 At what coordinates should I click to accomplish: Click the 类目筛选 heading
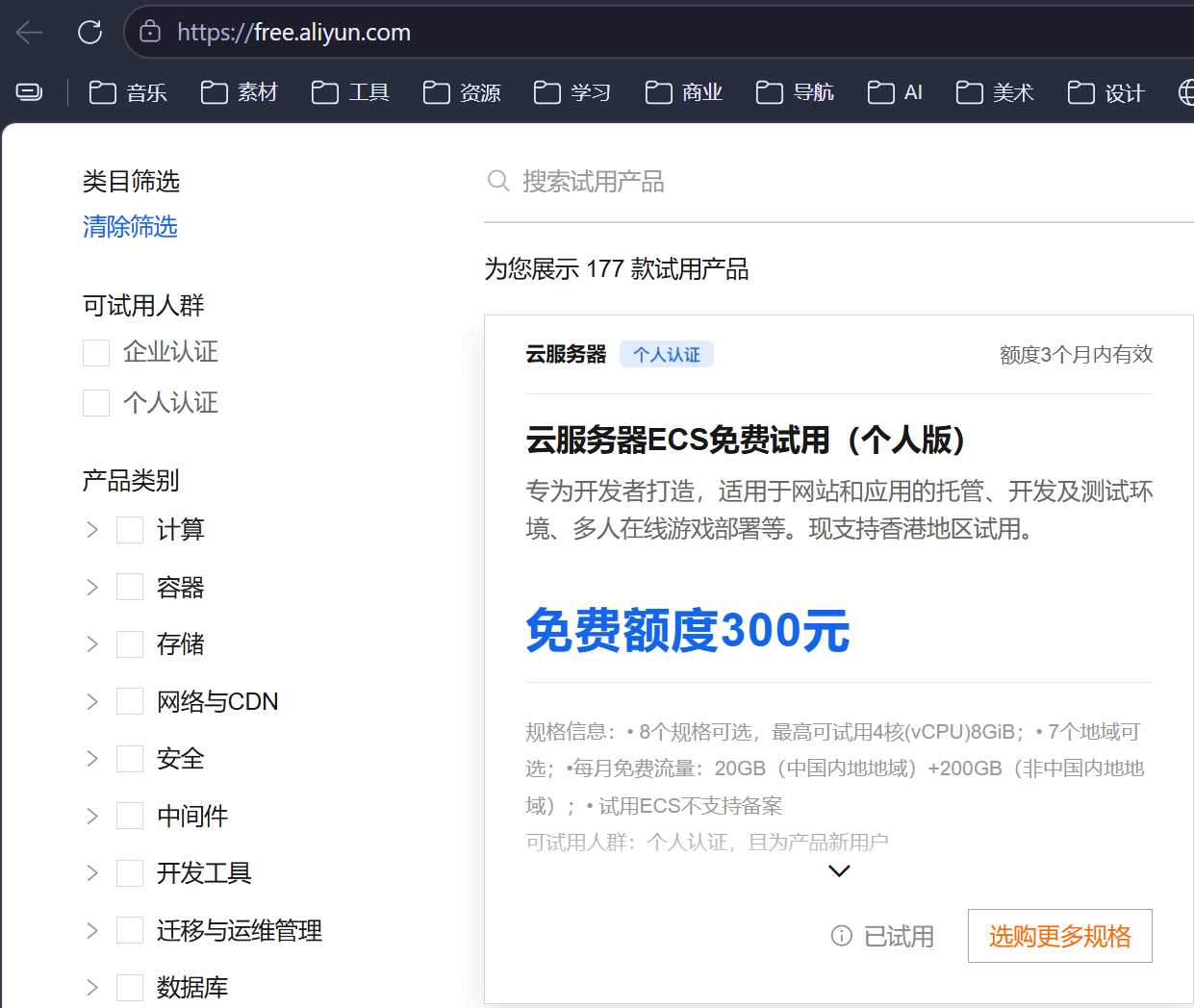[131, 181]
